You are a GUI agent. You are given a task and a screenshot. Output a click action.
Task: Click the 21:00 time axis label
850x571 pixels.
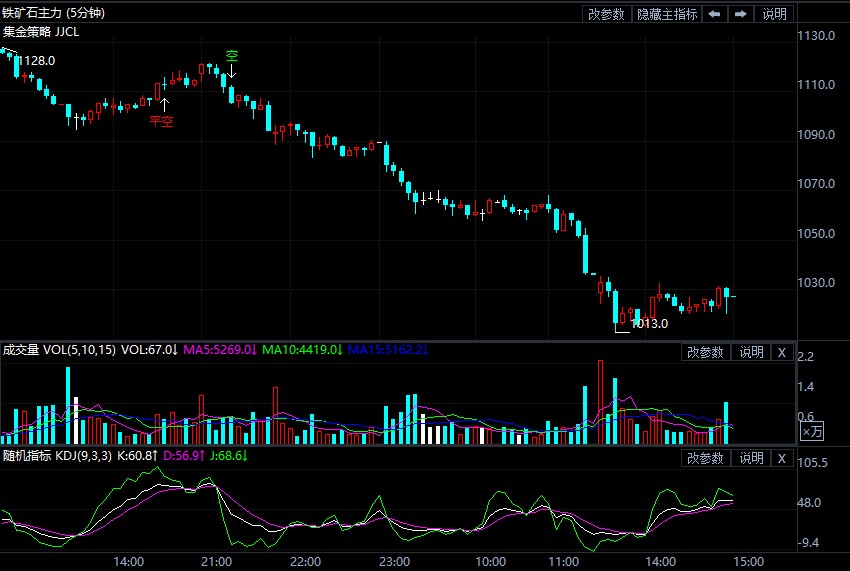tap(216, 561)
